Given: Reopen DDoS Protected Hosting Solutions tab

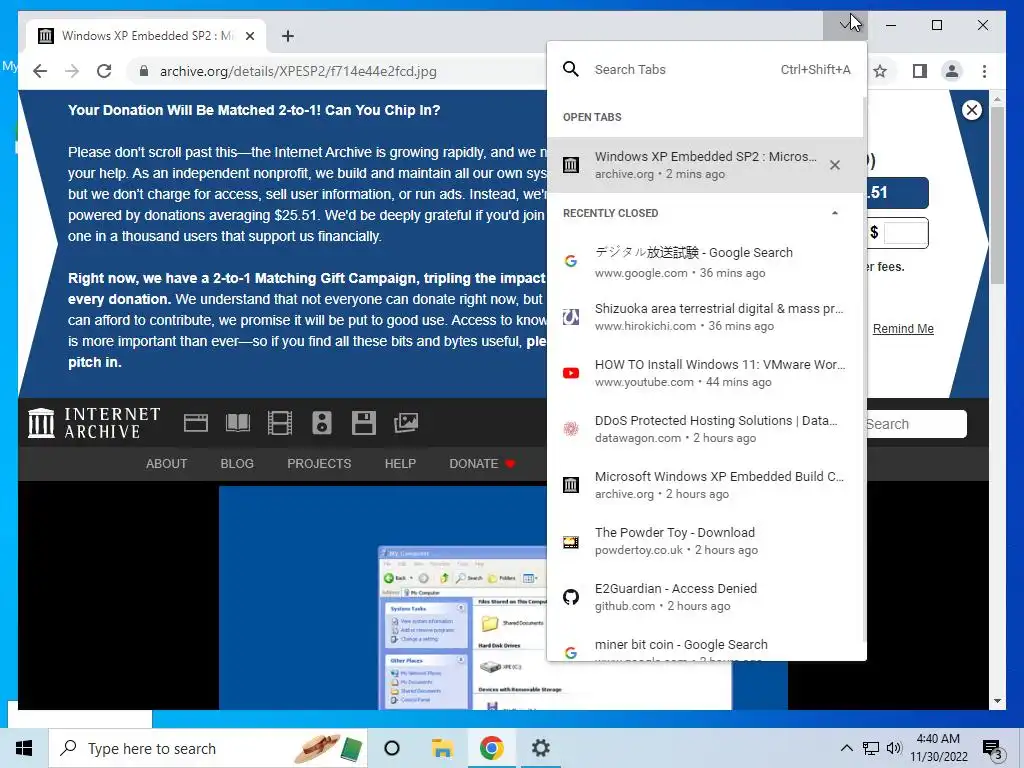Looking at the screenshot, I should (x=705, y=429).
